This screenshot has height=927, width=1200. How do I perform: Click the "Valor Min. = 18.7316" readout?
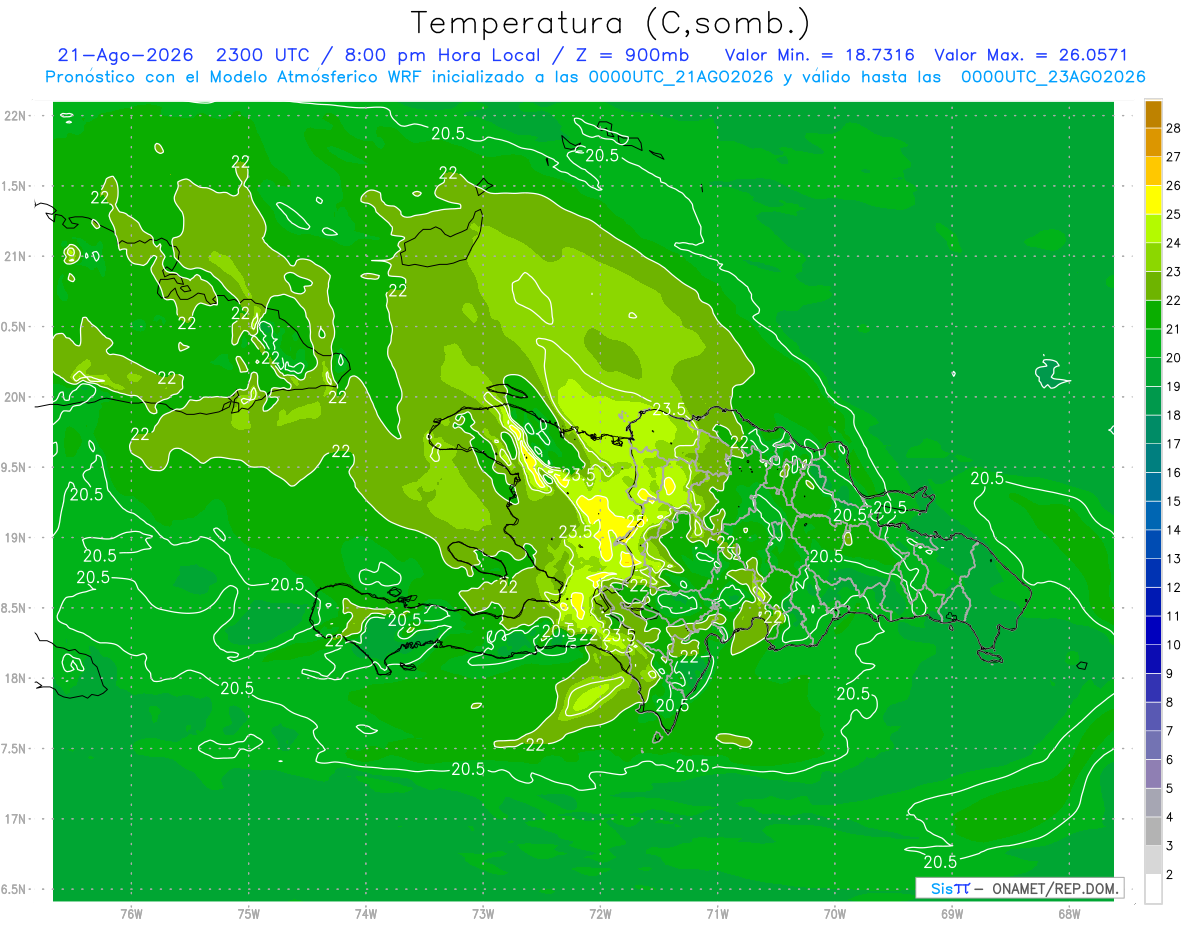[819, 55]
